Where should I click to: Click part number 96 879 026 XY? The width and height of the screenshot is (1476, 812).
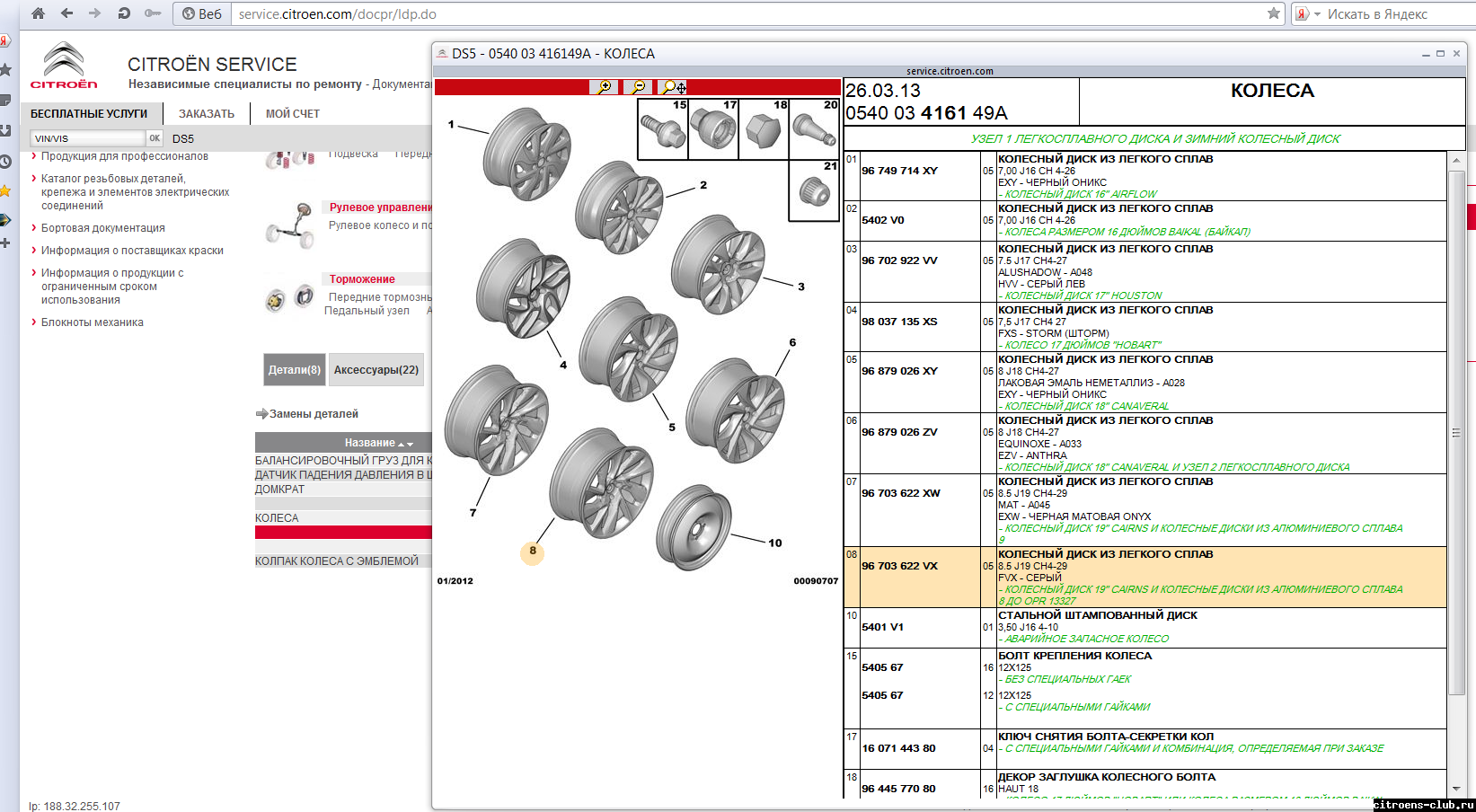pyautogui.click(x=899, y=371)
